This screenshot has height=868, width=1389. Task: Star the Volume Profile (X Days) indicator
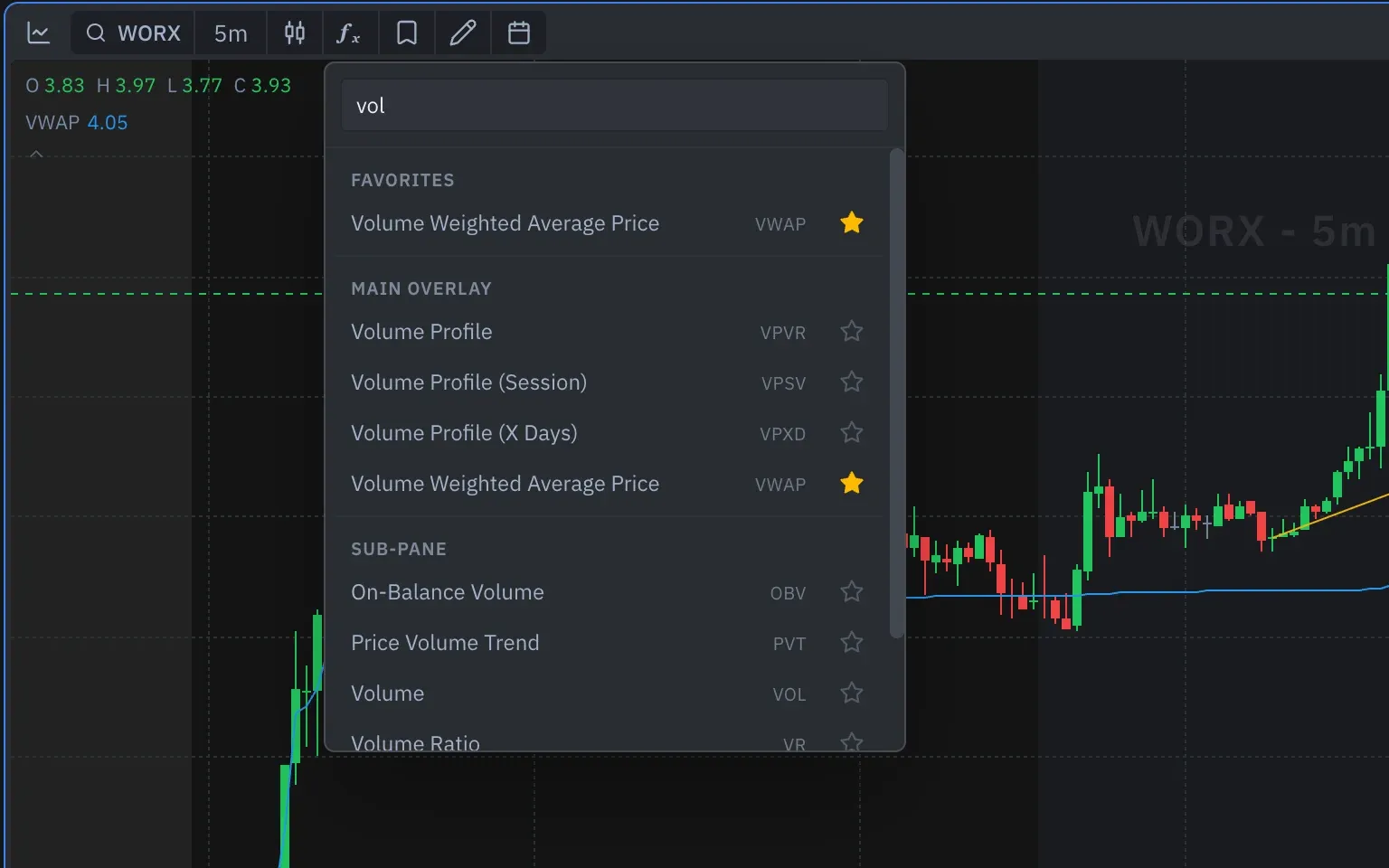[852, 432]
